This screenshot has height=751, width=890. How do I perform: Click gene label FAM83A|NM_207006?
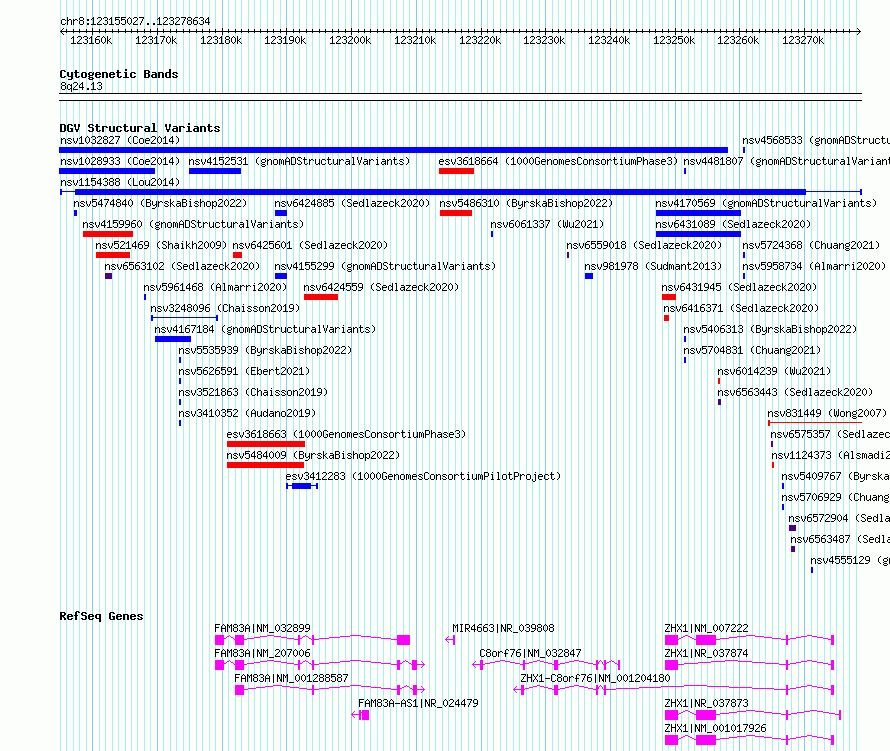[x=262, y=653]
